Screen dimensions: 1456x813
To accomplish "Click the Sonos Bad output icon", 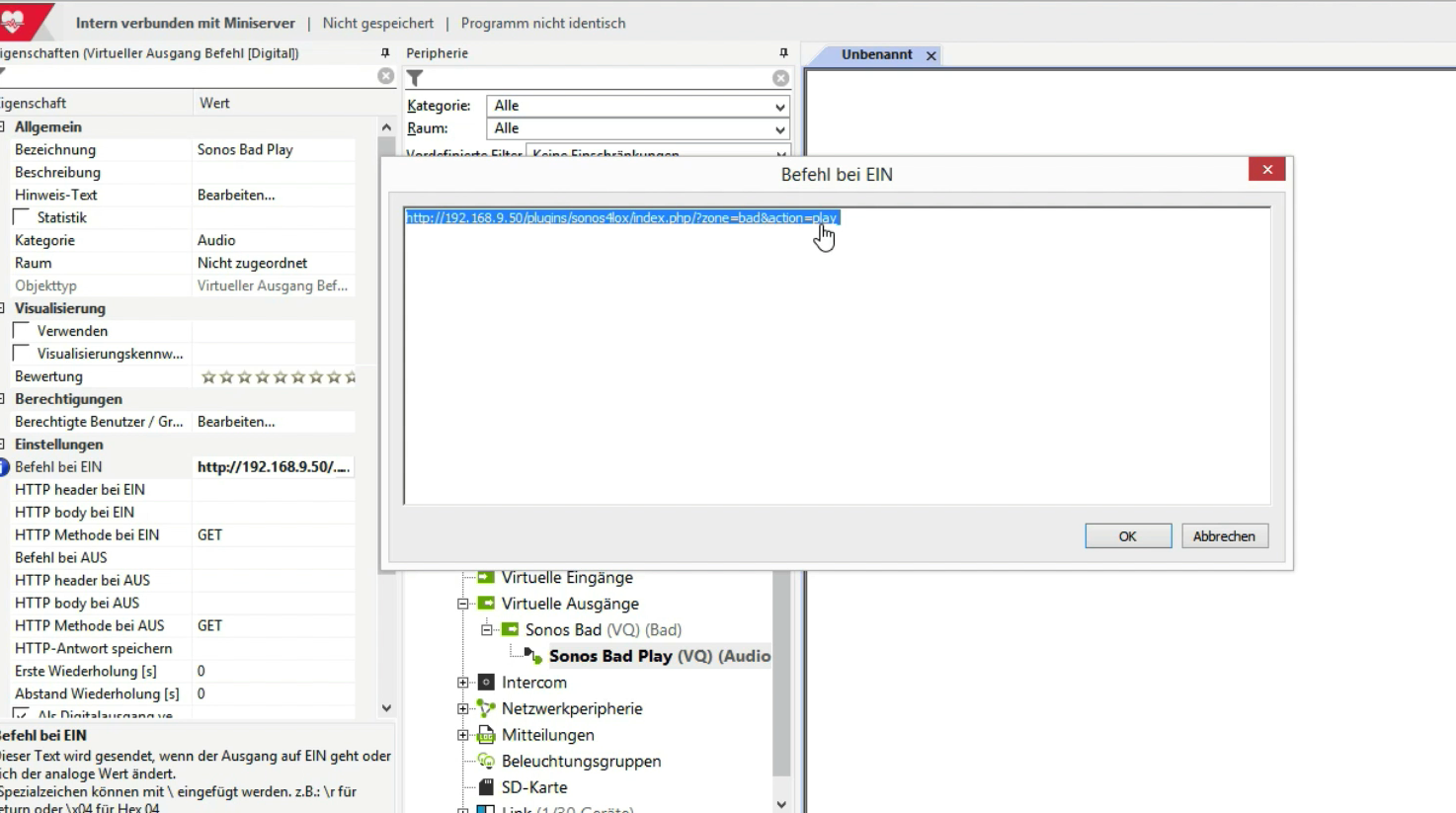I will pyautogui.click(x=511, y=629).
